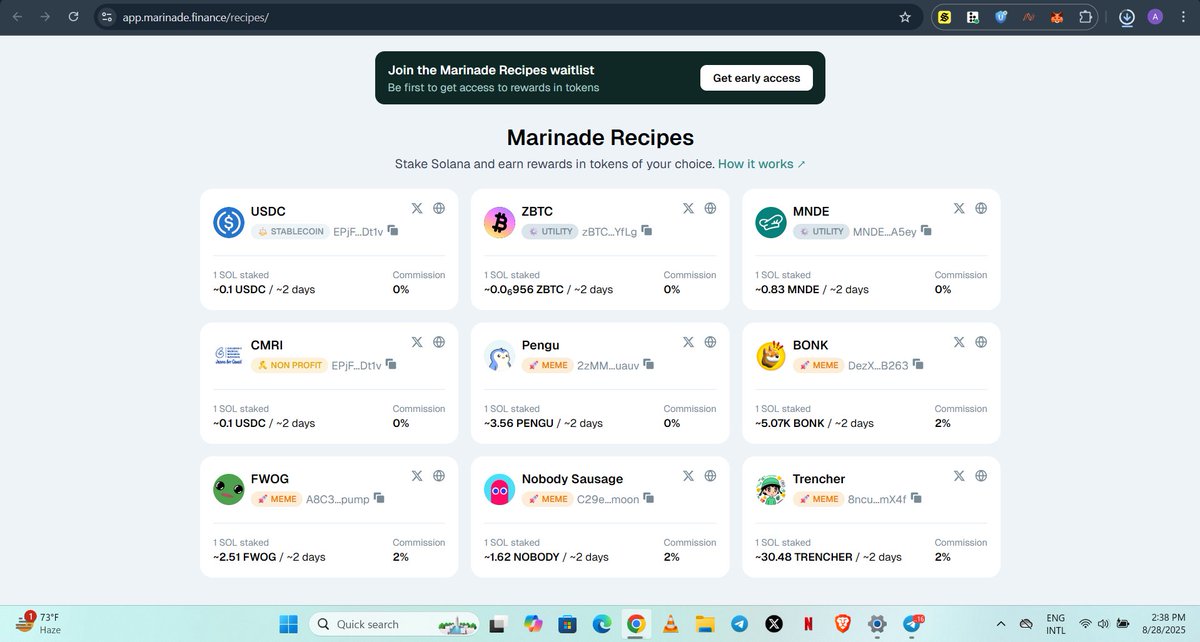Open BONK card's X (Twitter) icon
Screen dimensions: 1200x642
click(959, 342)
